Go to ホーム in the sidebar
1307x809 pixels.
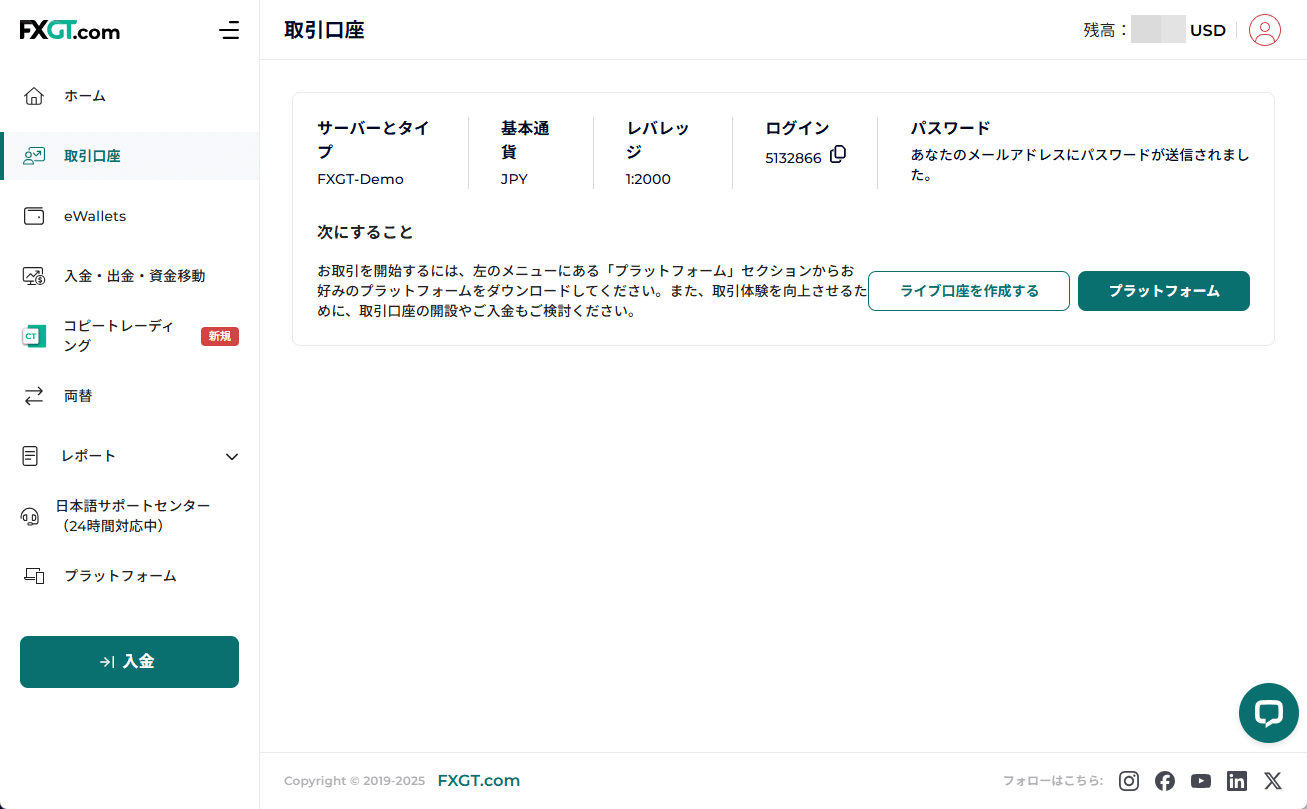[x=85, y=96]
